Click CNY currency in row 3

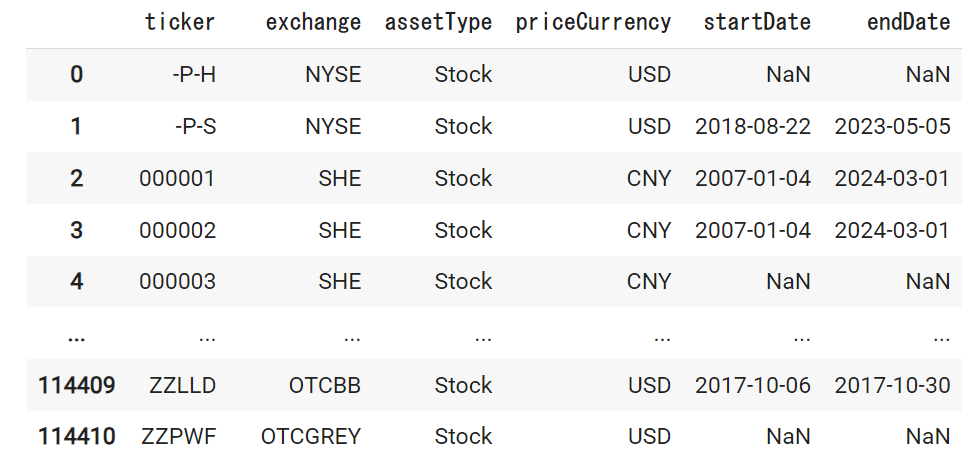coord(649,231)
